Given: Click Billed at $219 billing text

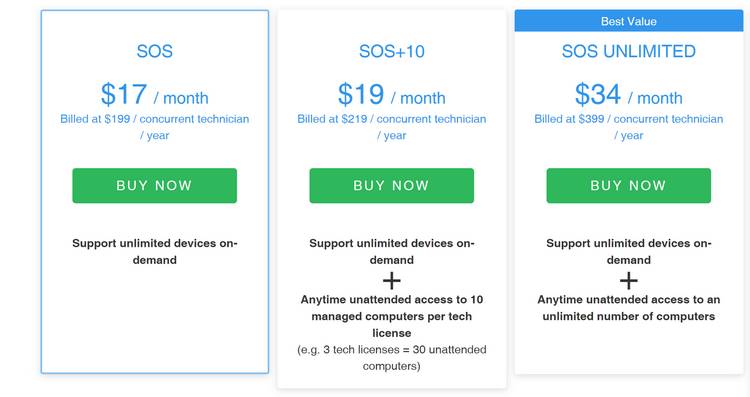Looking at the screenshot, I should 392,127.
